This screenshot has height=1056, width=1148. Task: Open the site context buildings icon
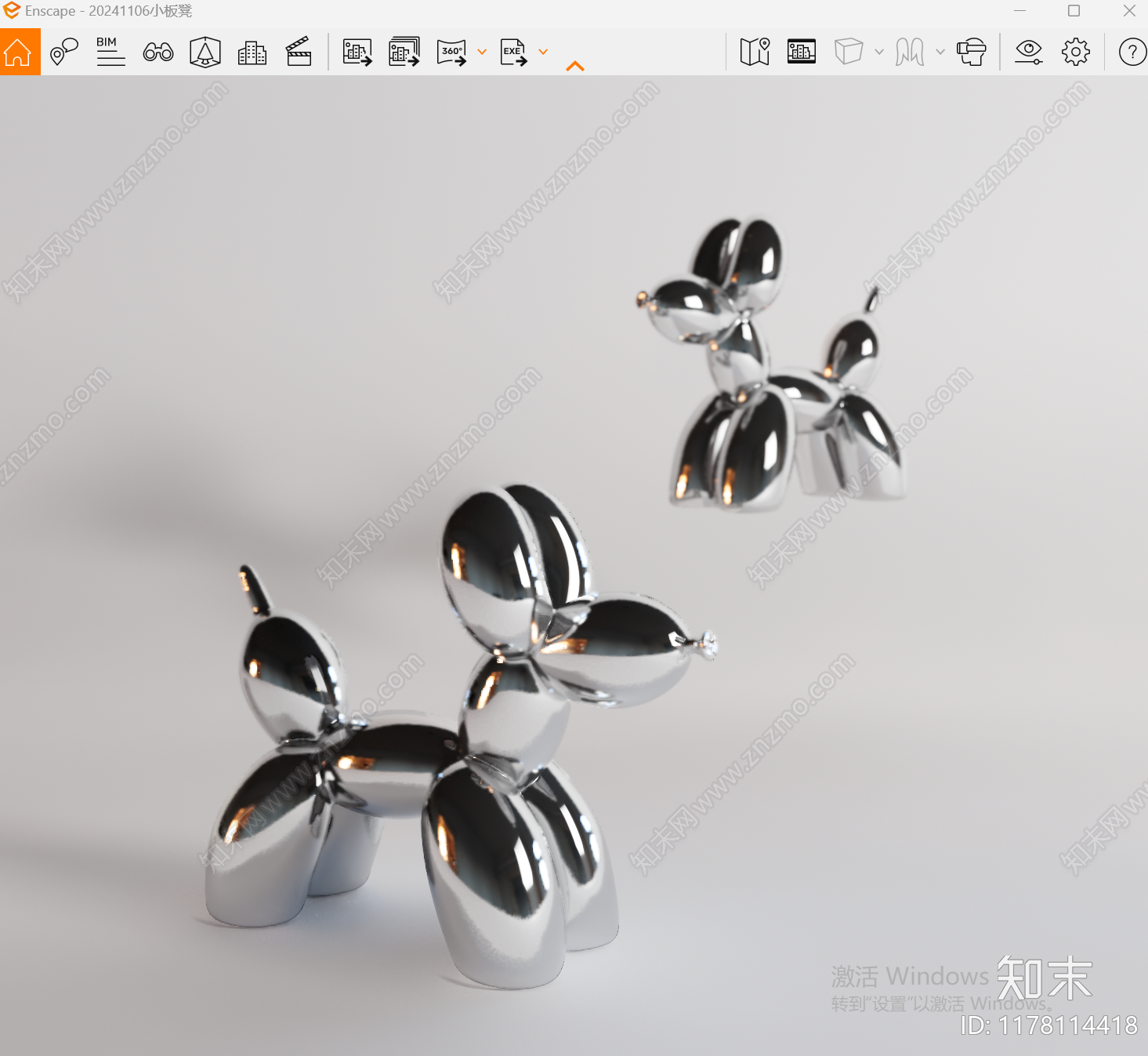pos(252,53)
